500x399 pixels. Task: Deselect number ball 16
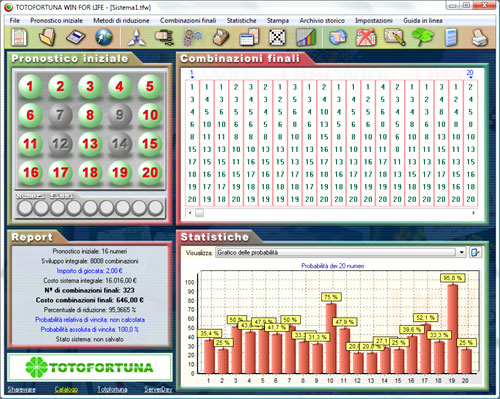[x=30, y=173]
